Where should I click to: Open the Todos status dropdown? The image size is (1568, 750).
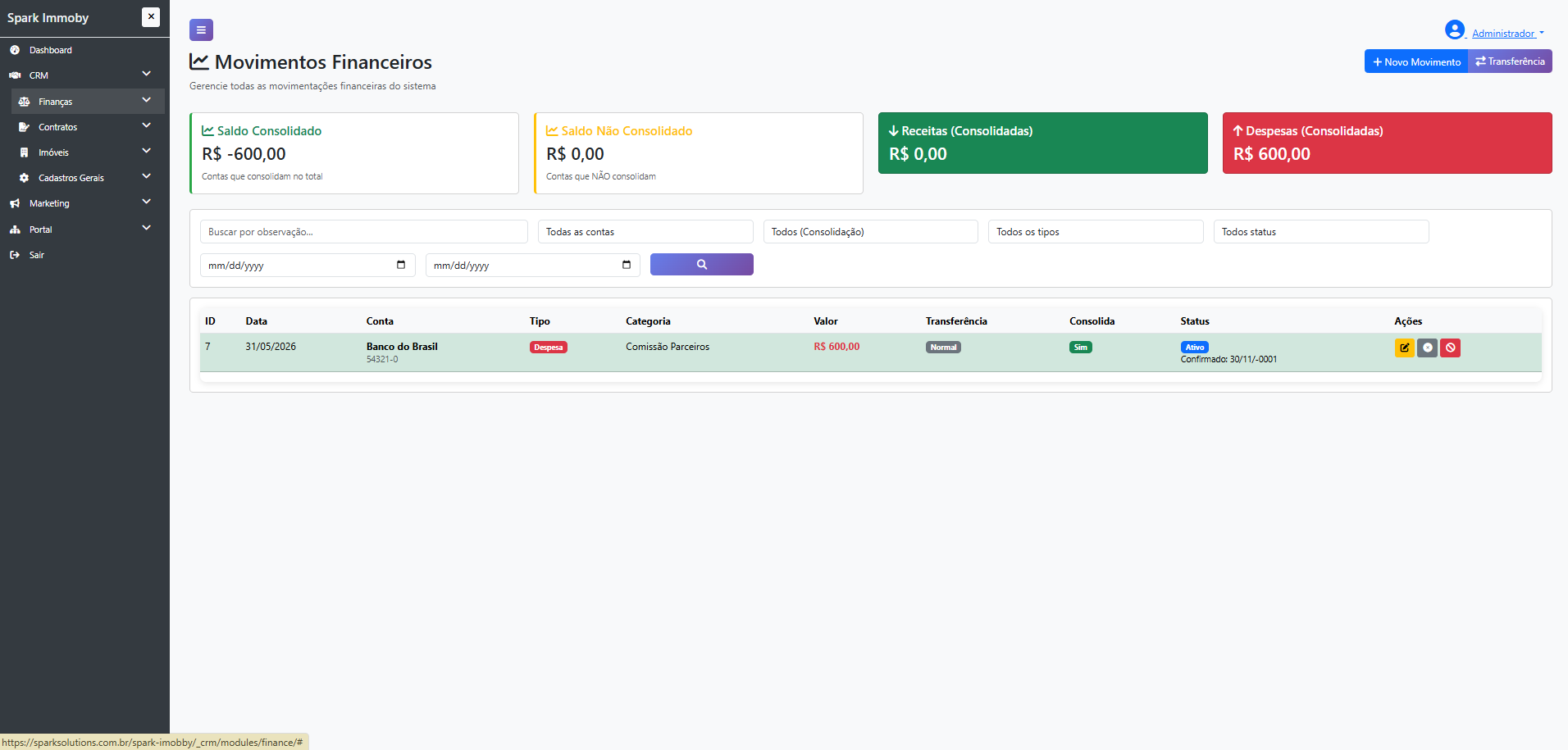point(1321,232)
